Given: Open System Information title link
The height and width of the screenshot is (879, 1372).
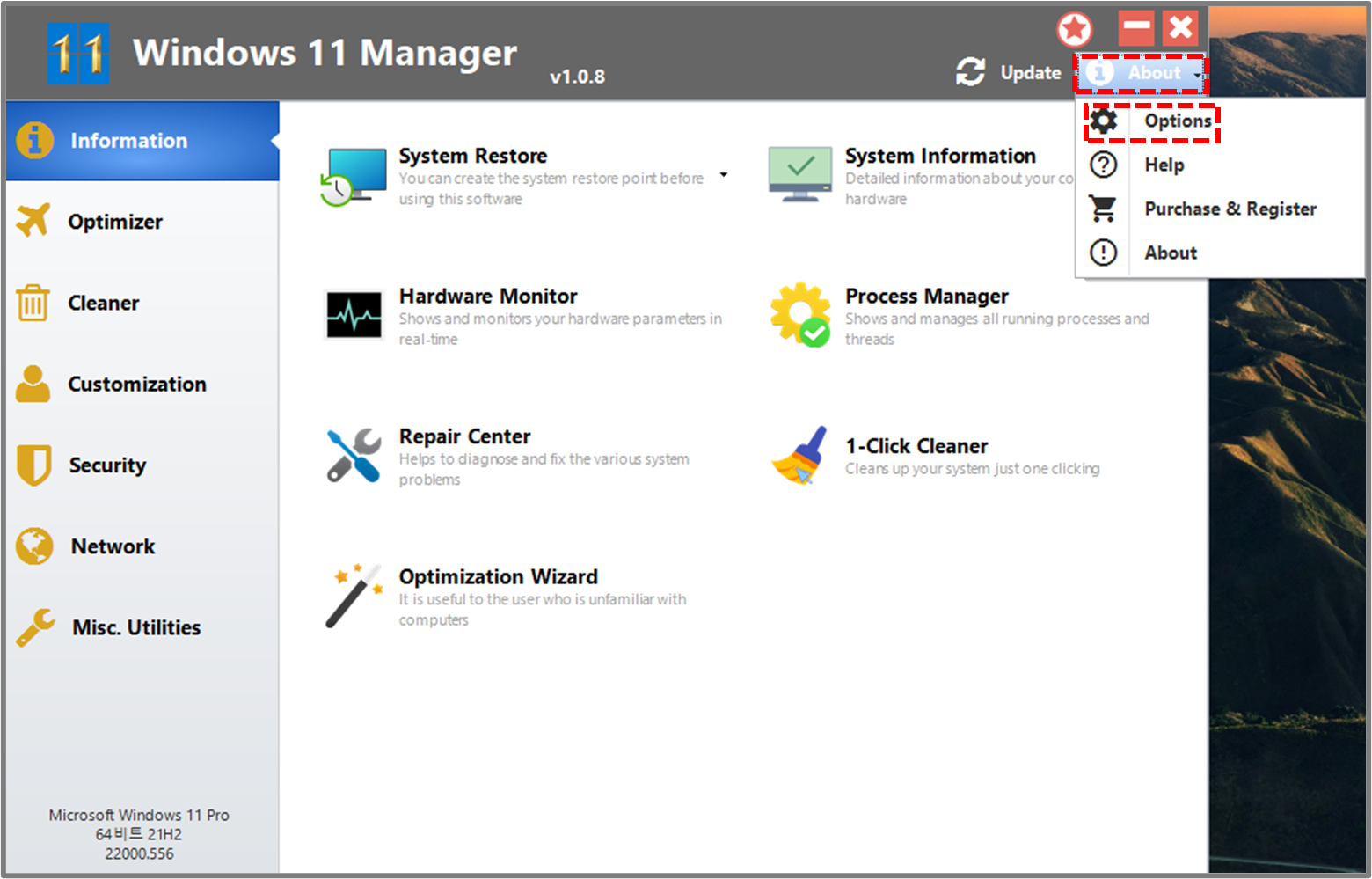Looking at the screenshot, I should (940, 156).
